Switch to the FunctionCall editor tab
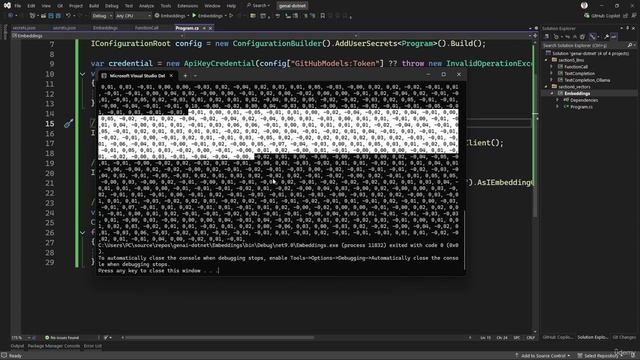This screenshot has height=360, width=640. (x=146, y=28)
